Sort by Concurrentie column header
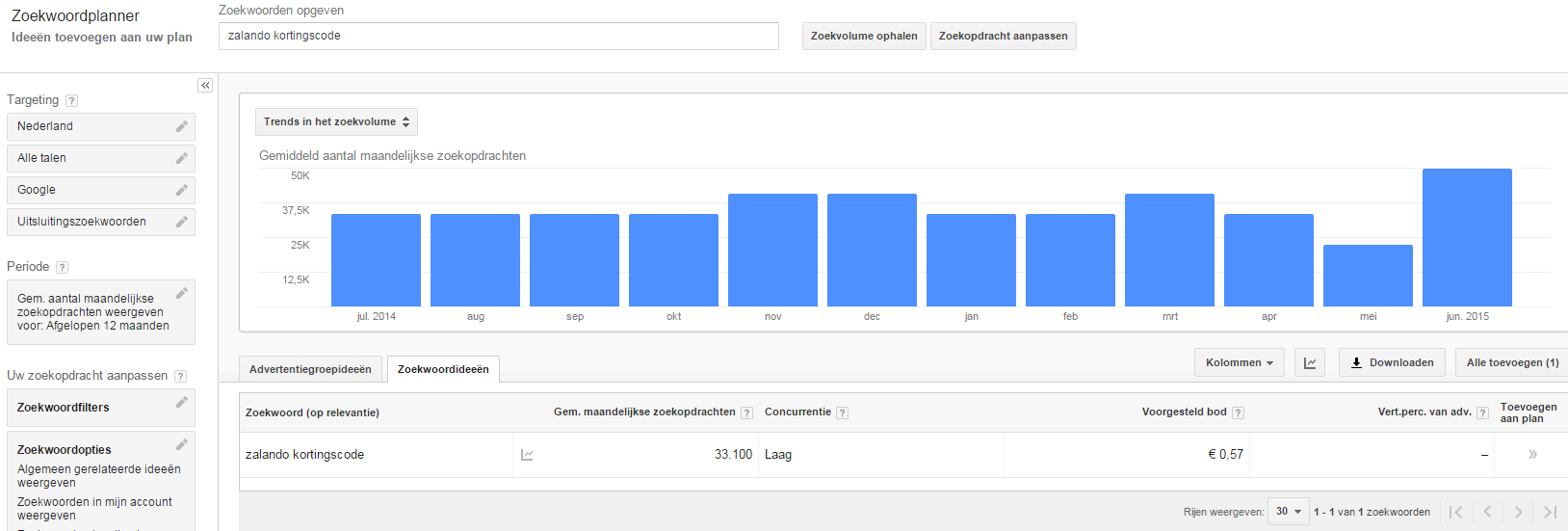 pos(797,412)
